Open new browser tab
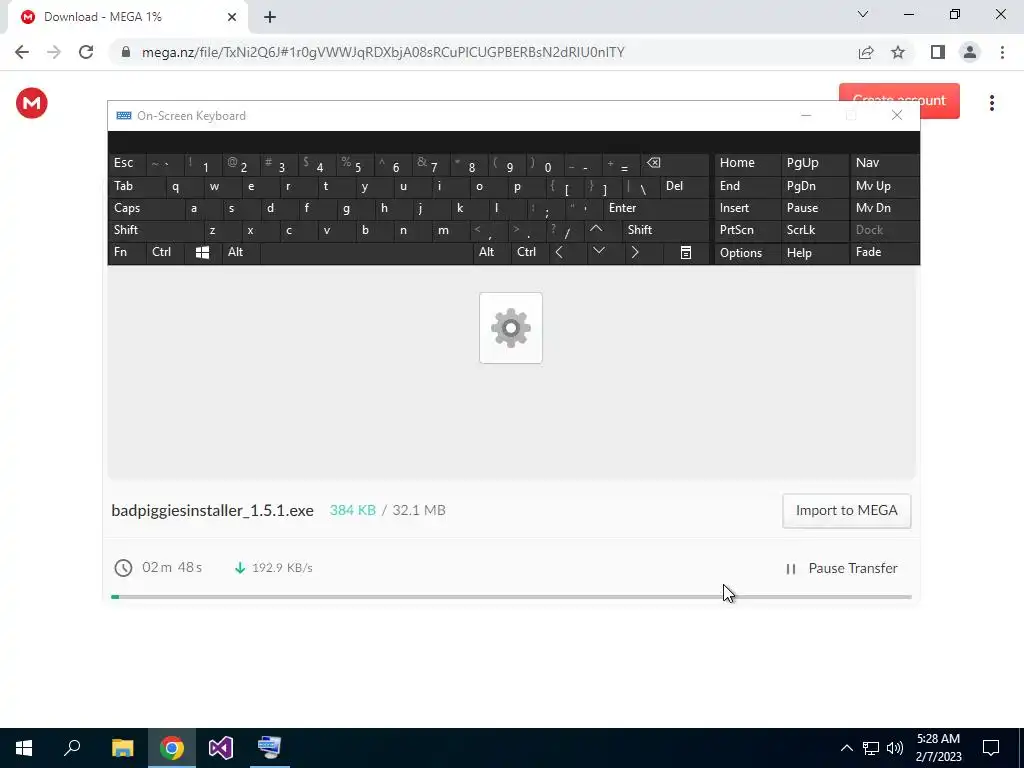The image size is (1024, 768). [270, 17]
